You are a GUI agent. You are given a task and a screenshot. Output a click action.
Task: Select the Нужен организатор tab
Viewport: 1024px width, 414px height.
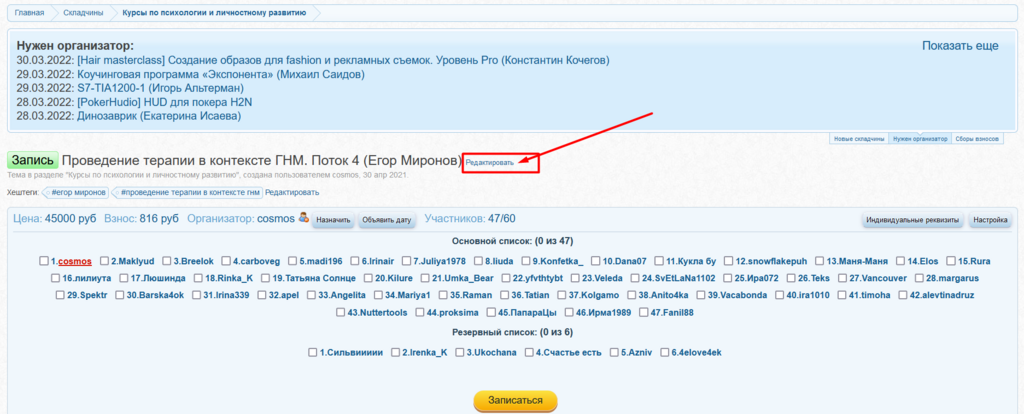pos(919,139)
